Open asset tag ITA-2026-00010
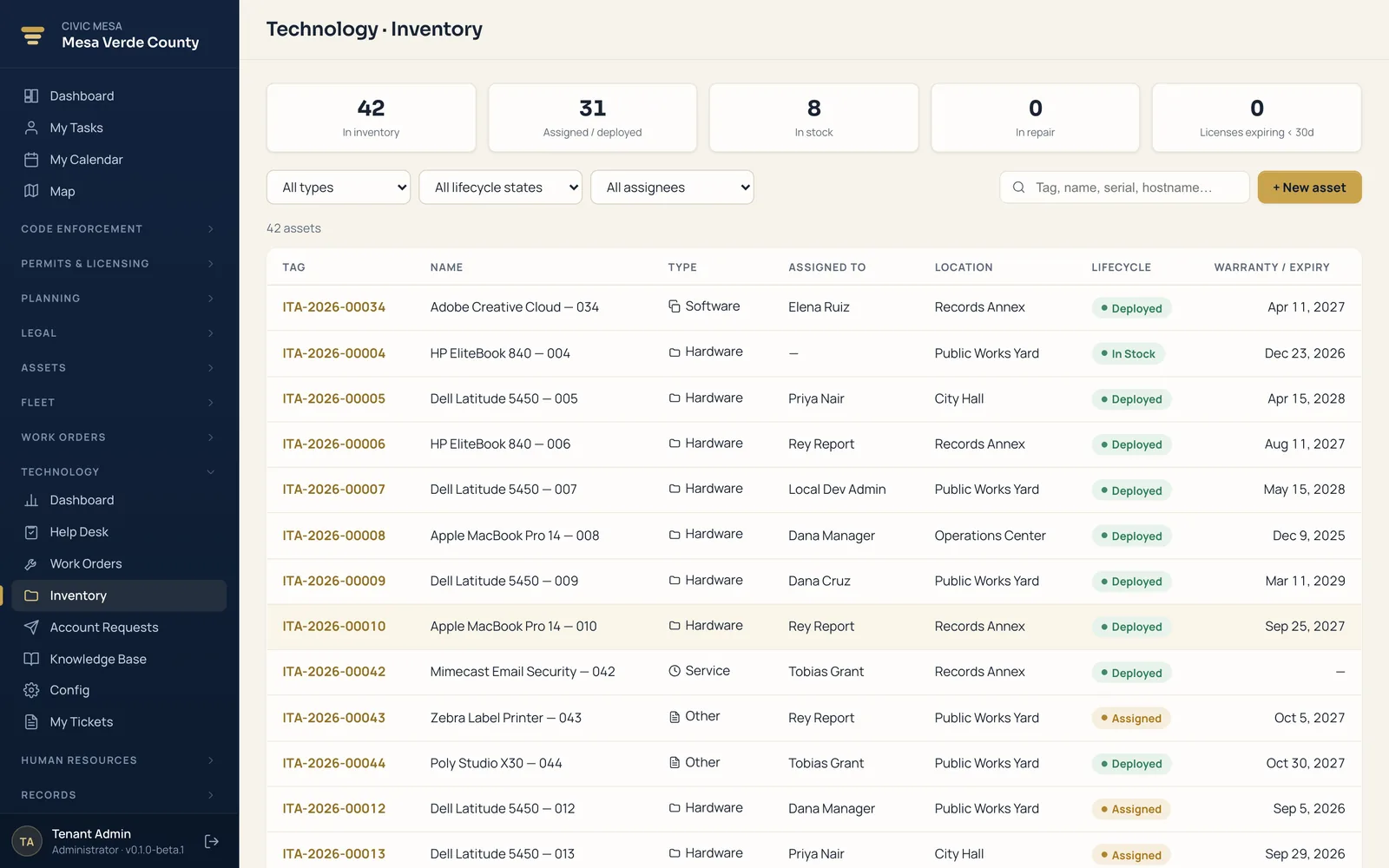Image resolution: width=1389 pixels, height=868 pixels. click(333, 627)
